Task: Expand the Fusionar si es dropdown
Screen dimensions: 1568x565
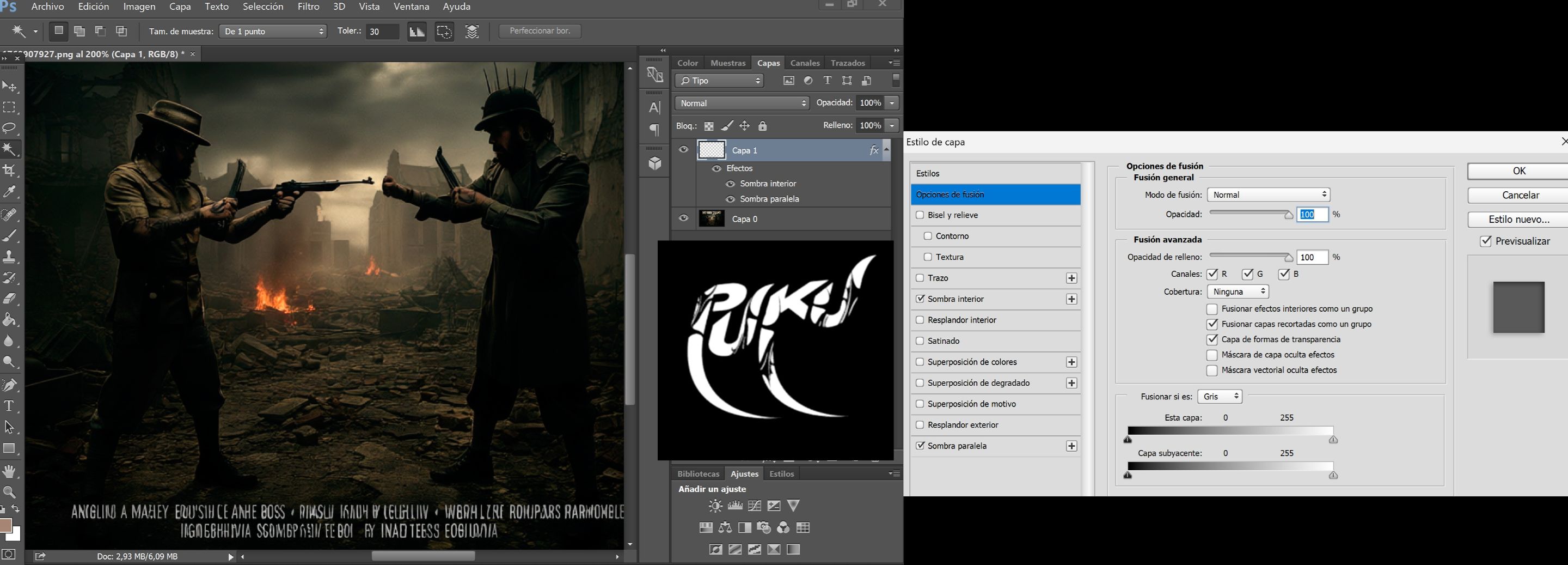Action: [1220, 396]
